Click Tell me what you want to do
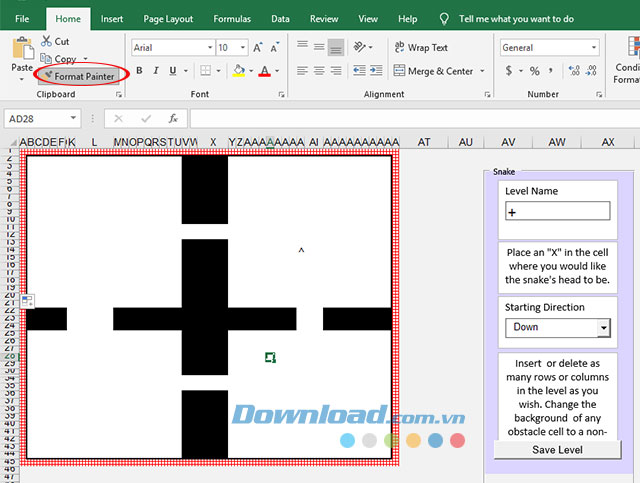 516,18
